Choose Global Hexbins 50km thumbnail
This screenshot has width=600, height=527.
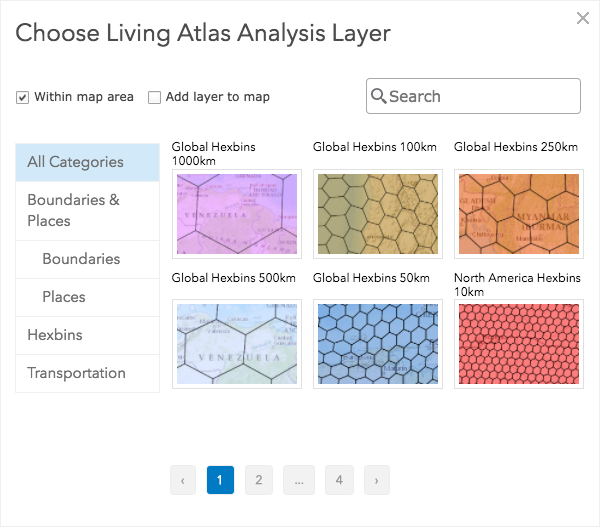point(377,343)
